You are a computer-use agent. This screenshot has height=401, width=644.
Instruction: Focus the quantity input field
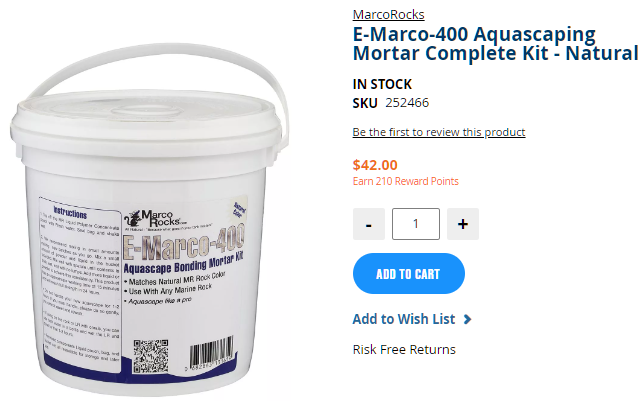[416, 224]
